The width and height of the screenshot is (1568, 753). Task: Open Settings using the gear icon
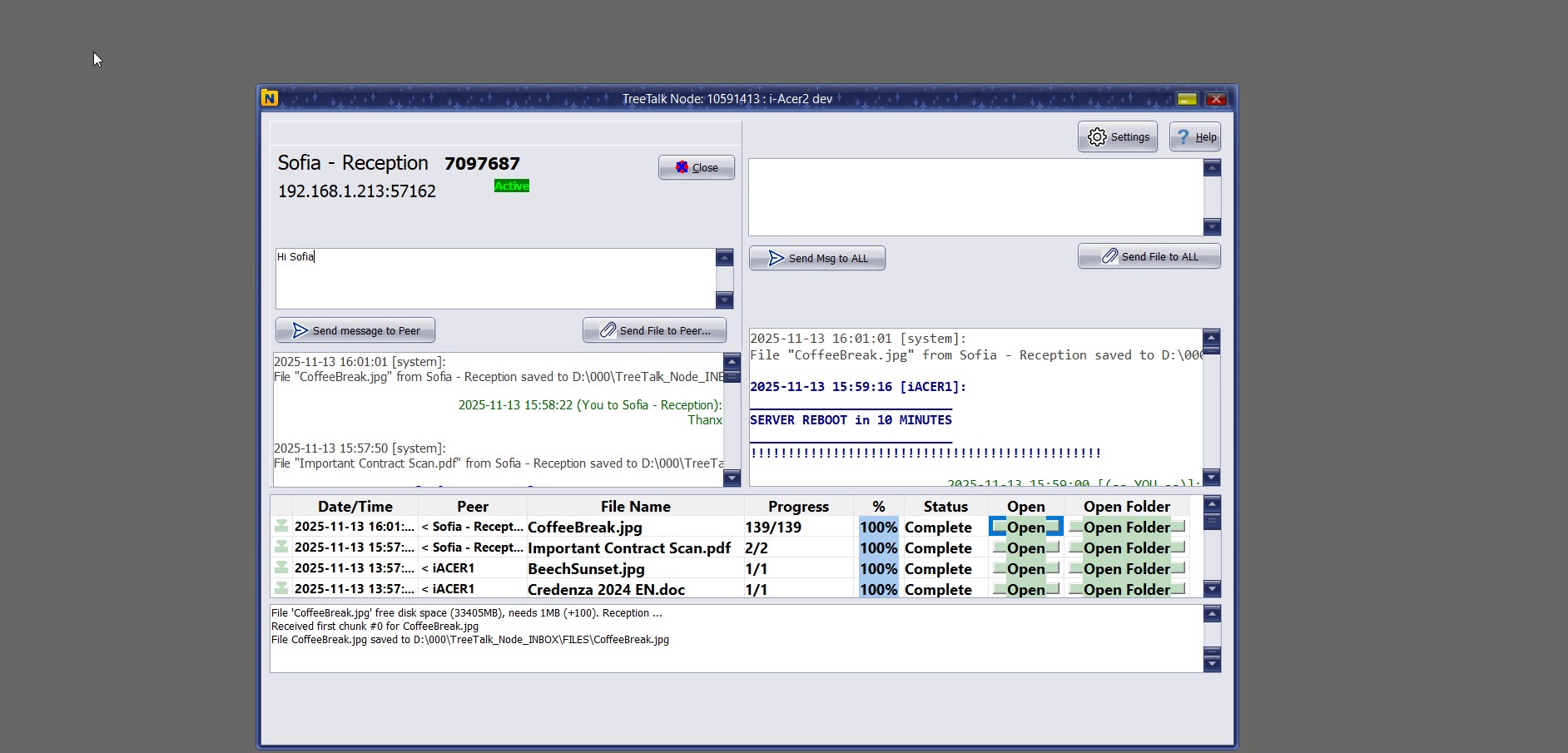(1097, 136)
